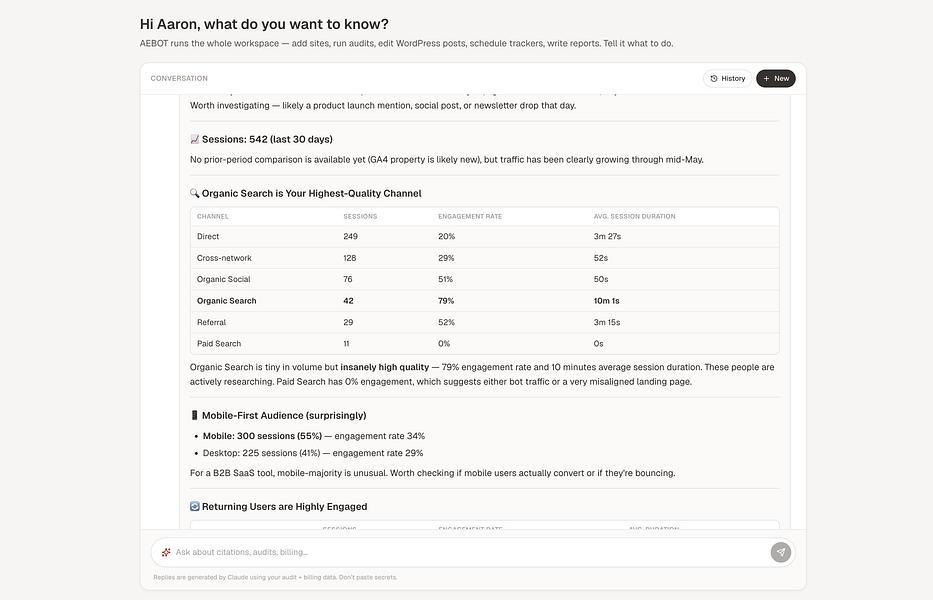
Task: Select the Organic Search table row
Action: (485, 301)
